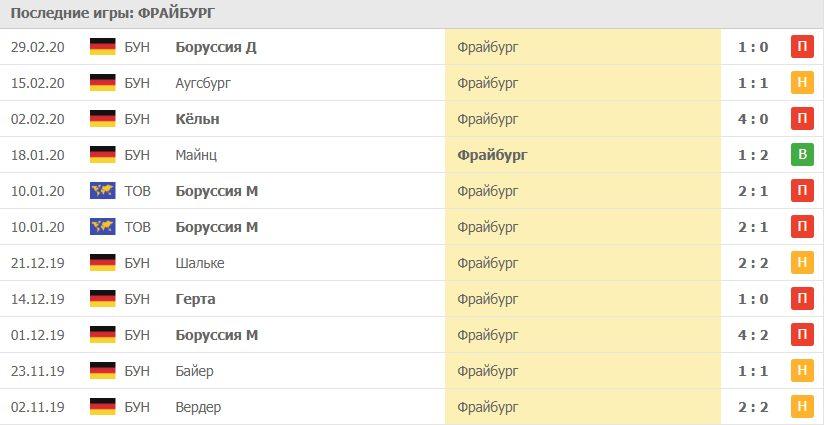Open the bold Фрайбург link in Майнц row
This screenshot has width=824, height=425.
(x=492, y=155)
